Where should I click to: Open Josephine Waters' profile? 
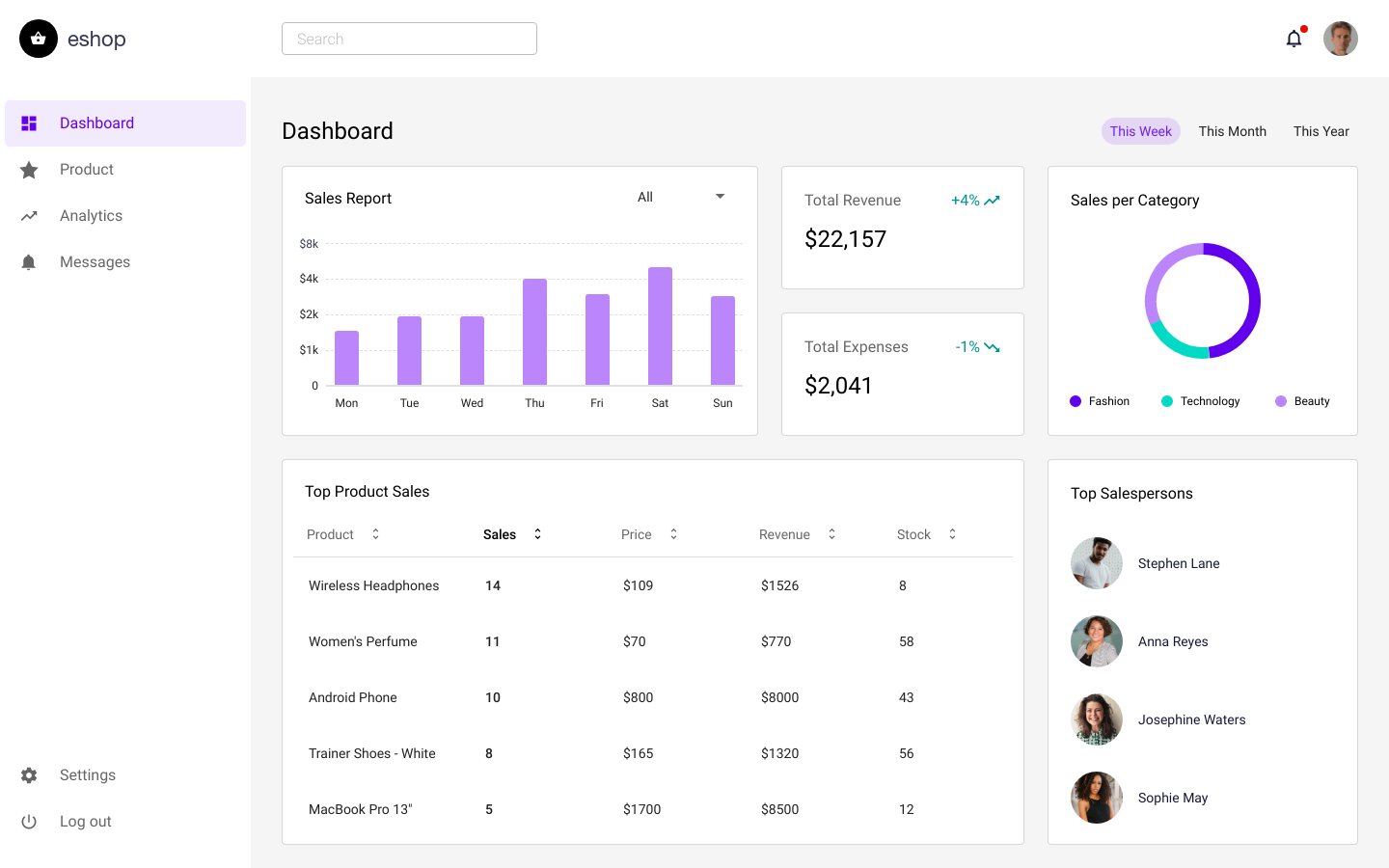click(1191, 719)
